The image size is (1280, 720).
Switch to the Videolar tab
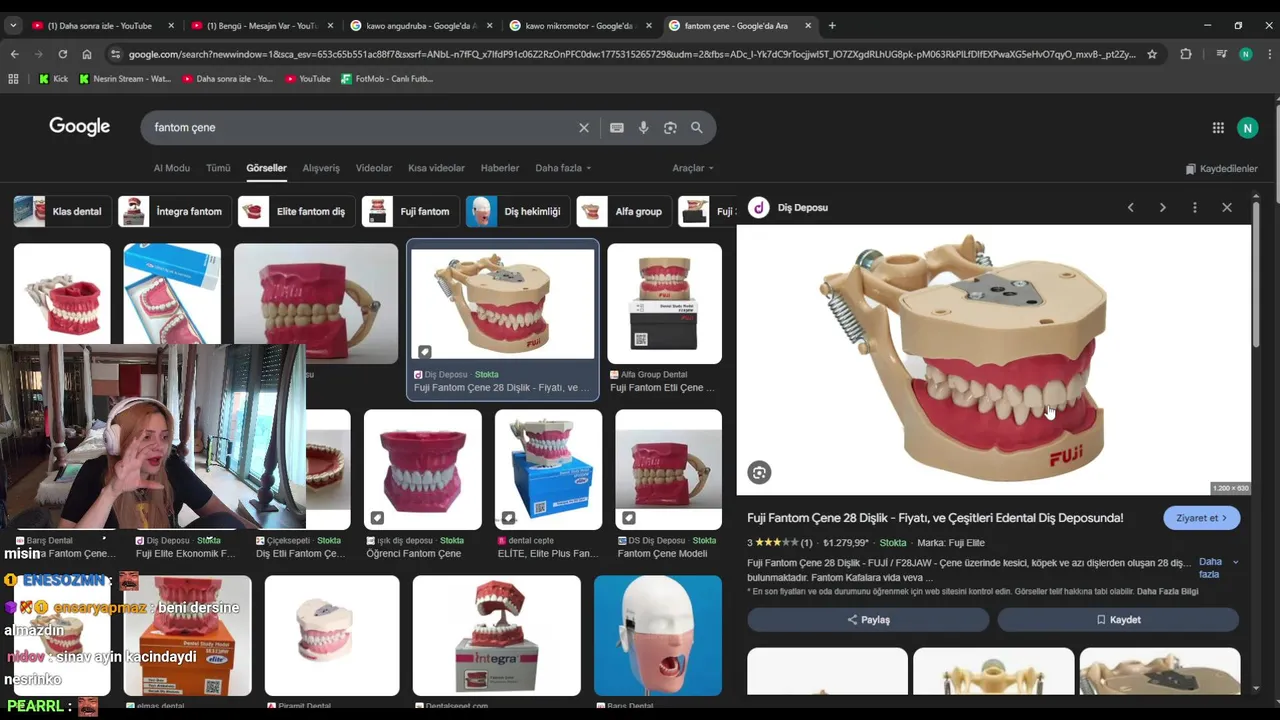(374, 168)
